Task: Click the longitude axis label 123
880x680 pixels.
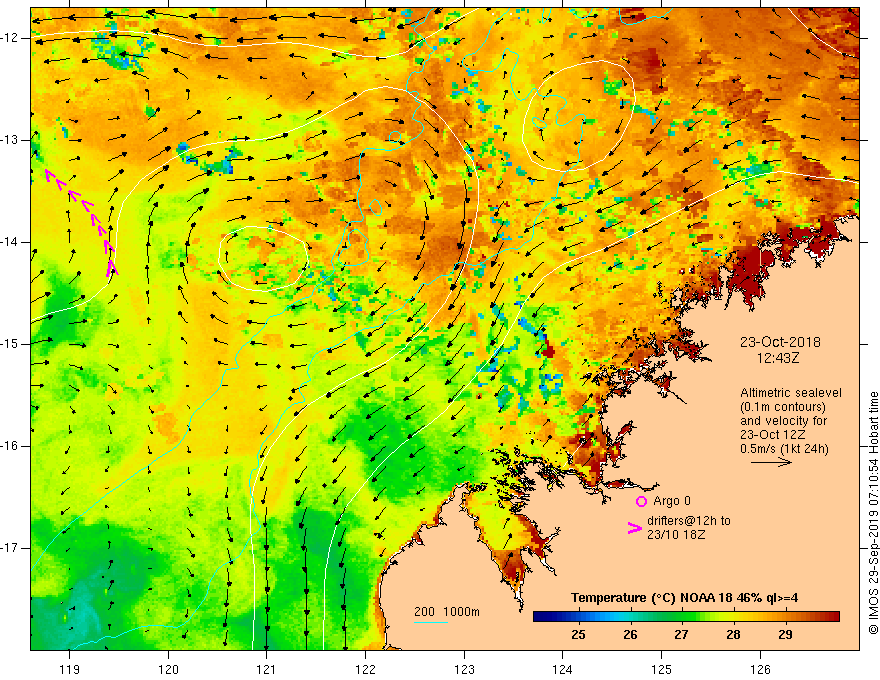Action: (464, 669)
